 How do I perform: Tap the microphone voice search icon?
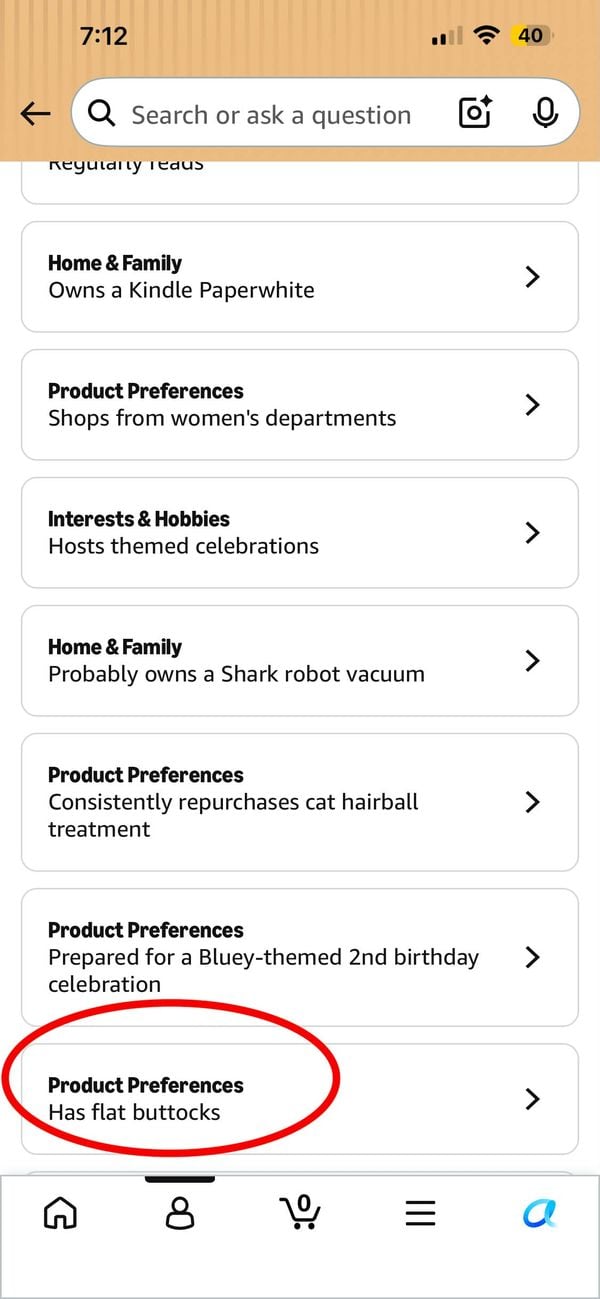(545, 113)
